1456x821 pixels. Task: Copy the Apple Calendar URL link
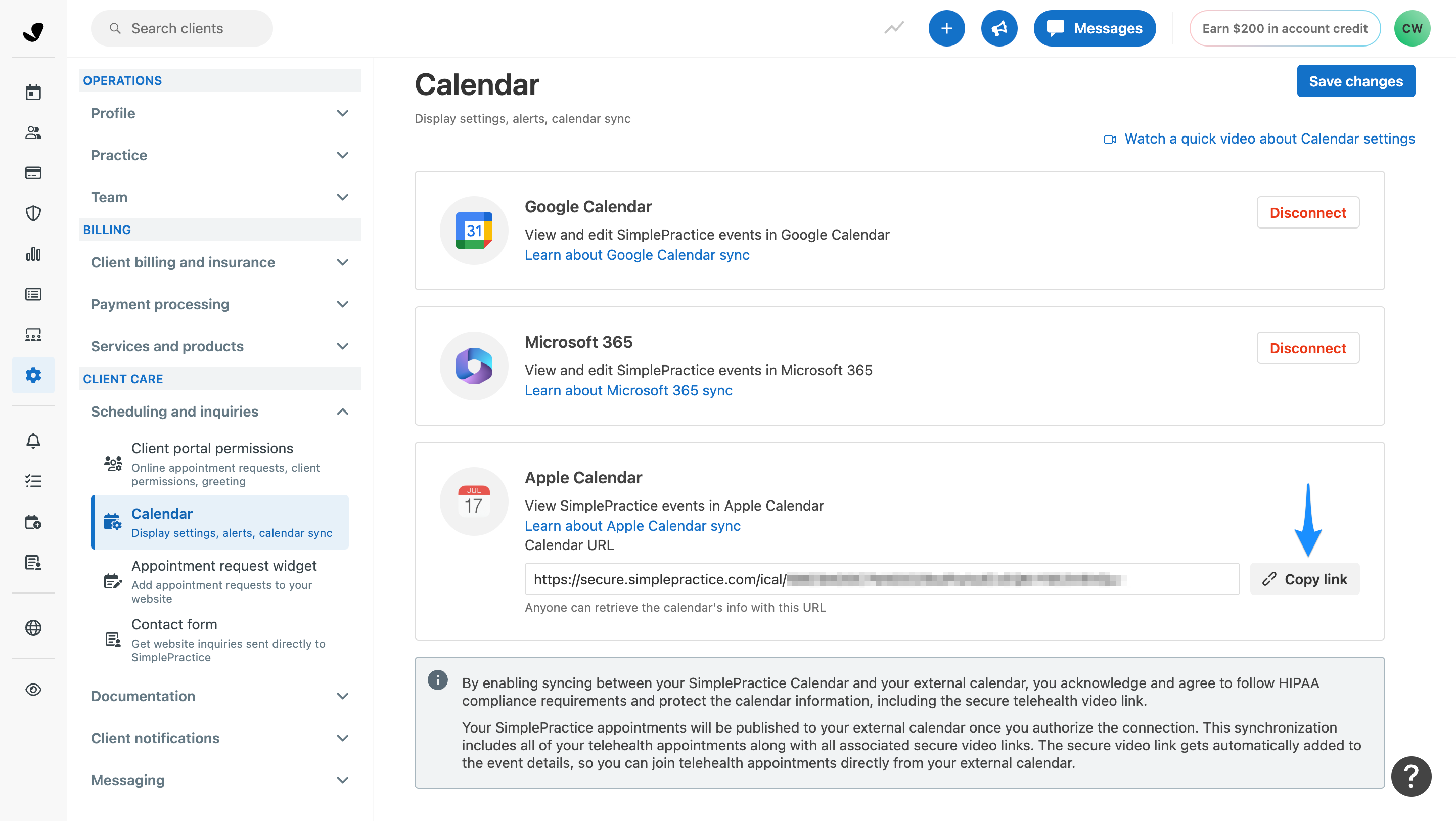pyautogui.click(x=1304, y=579)
